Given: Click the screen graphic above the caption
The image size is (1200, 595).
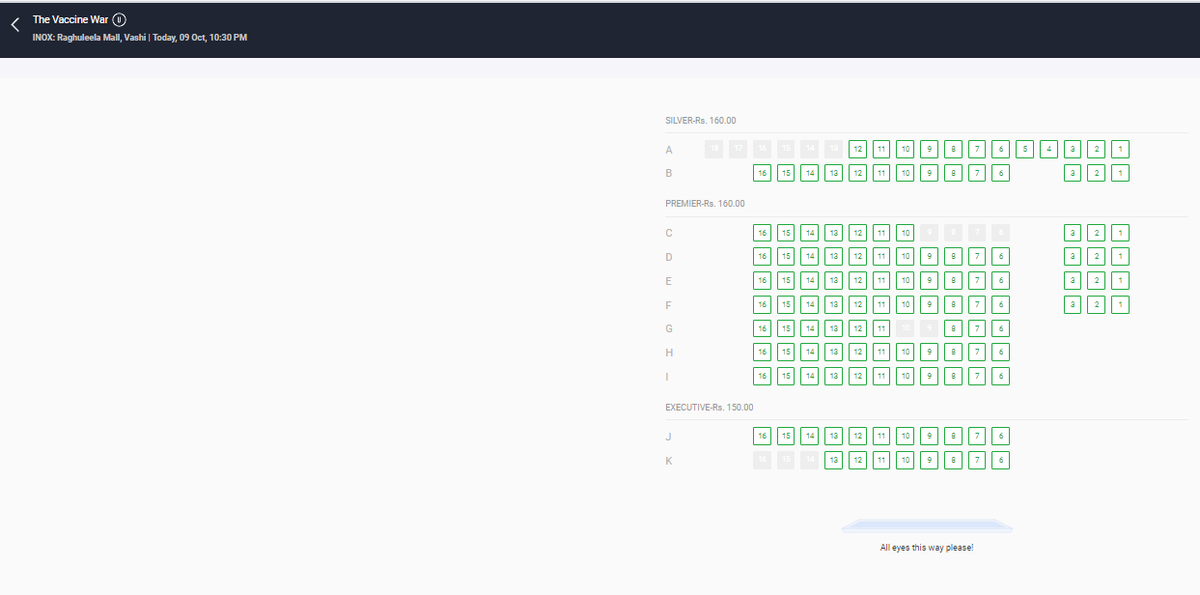Looking at the screenshot, I should pyautogui.click(x=927, y=525).
